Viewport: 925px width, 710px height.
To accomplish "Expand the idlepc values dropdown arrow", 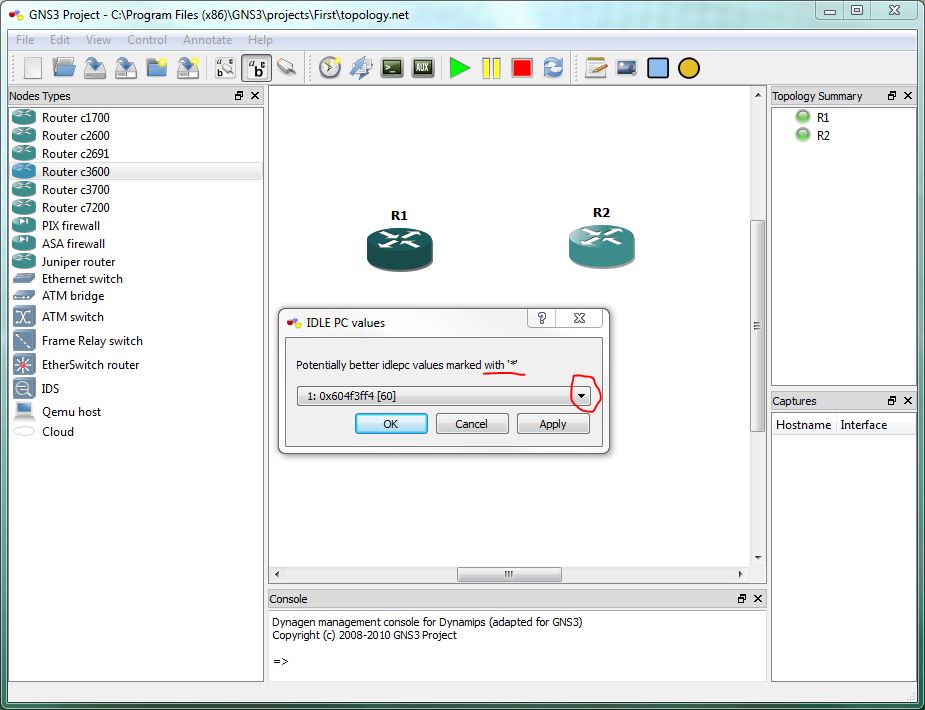I will tap(581, 396).
